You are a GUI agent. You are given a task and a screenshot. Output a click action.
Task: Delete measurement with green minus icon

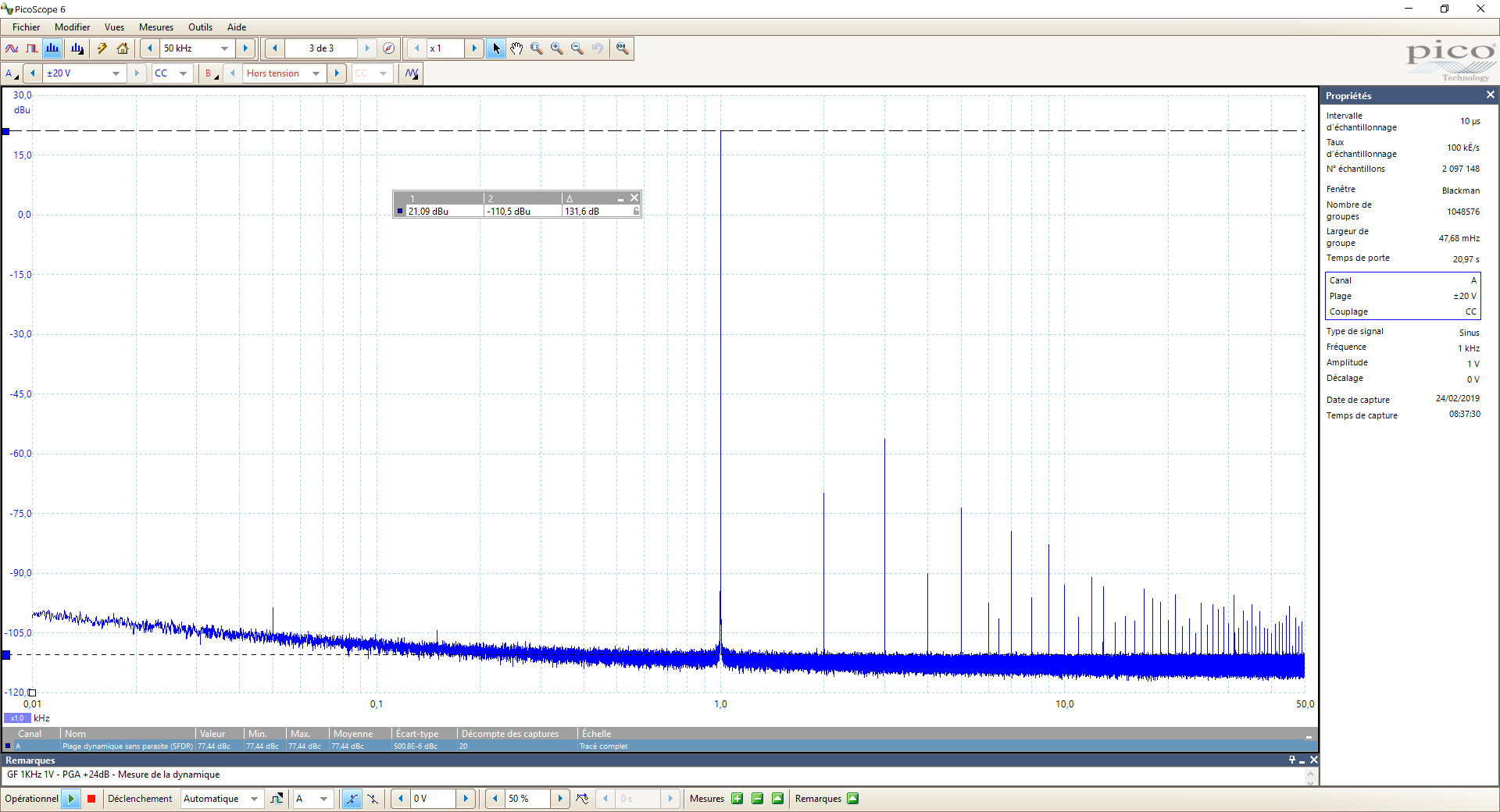click(757, 799)
